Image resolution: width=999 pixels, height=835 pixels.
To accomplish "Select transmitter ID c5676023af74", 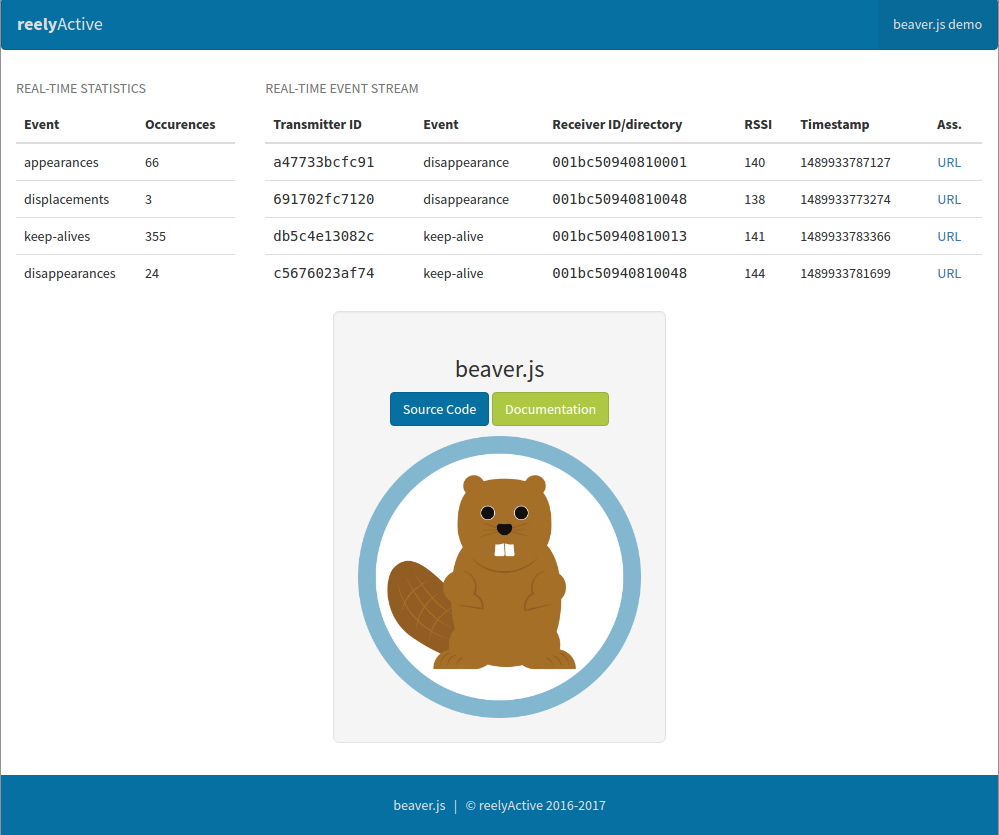I will (324, 273).
